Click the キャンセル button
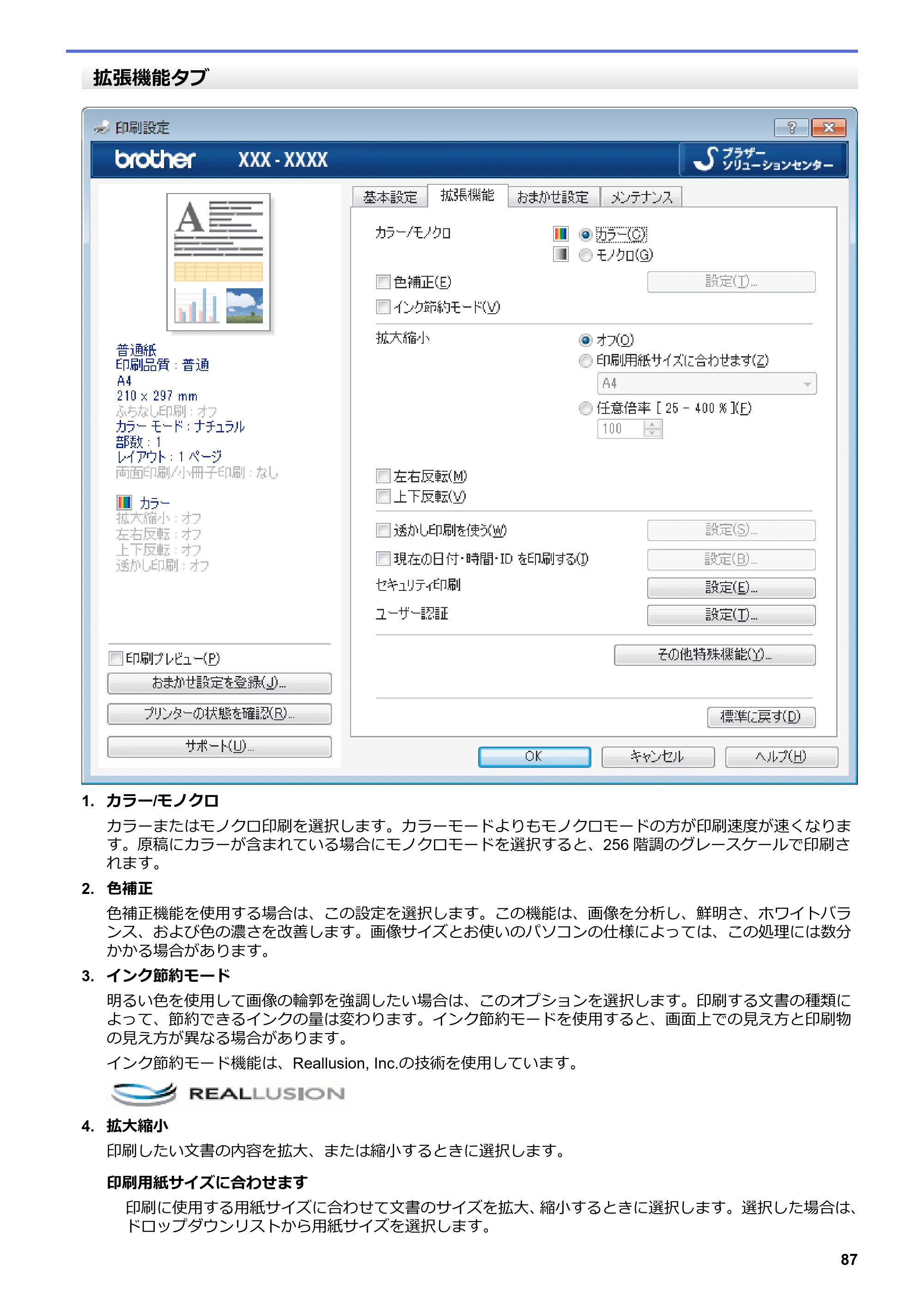 [657, 757]
